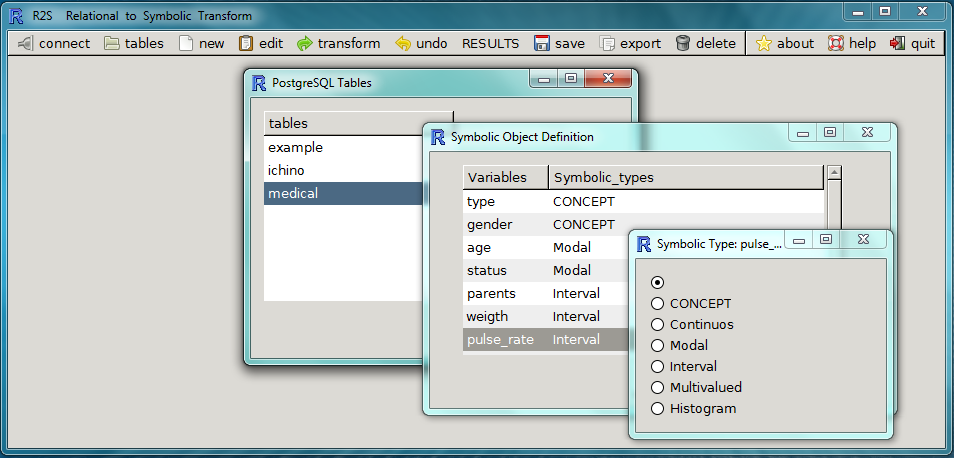
Task: Open the tables folder icon
Action: [x=112, y=43]
